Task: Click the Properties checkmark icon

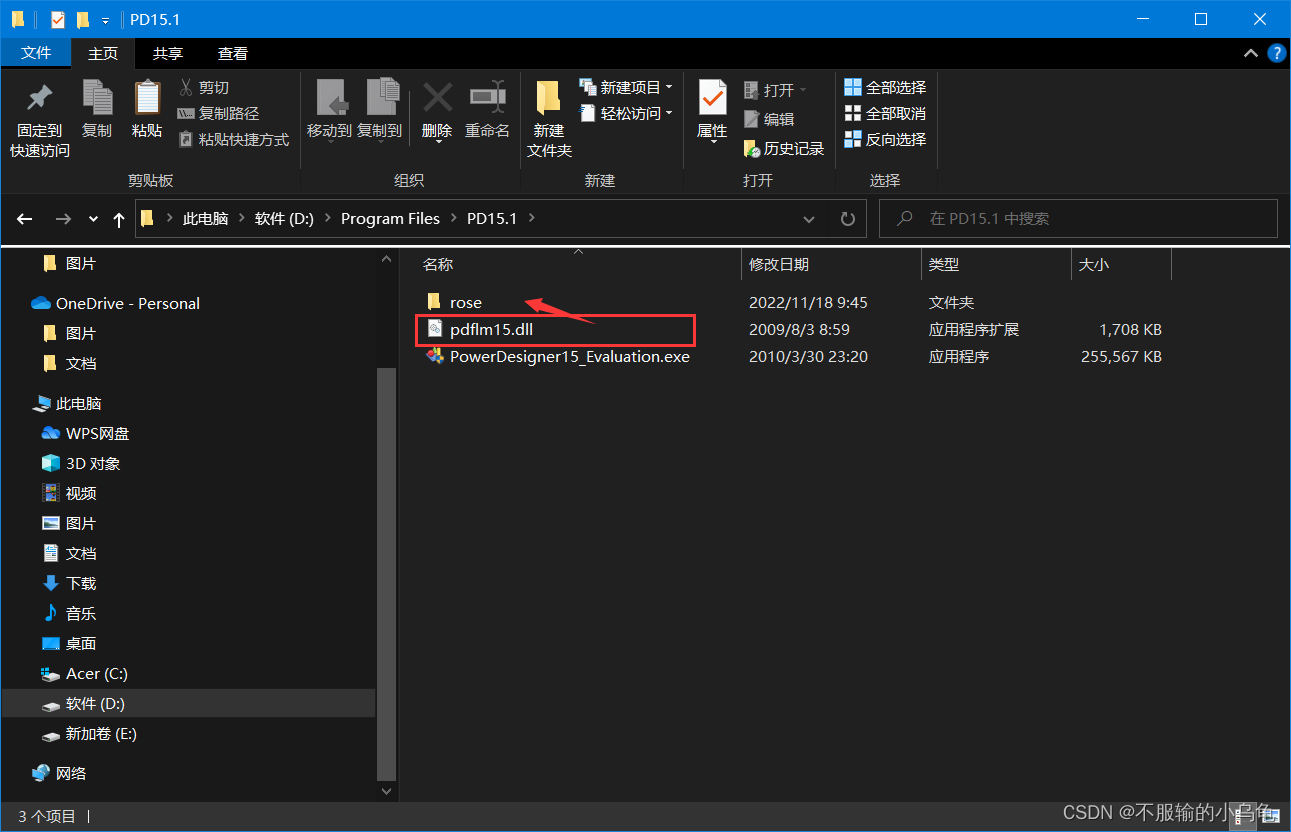Action: point(712,98)
